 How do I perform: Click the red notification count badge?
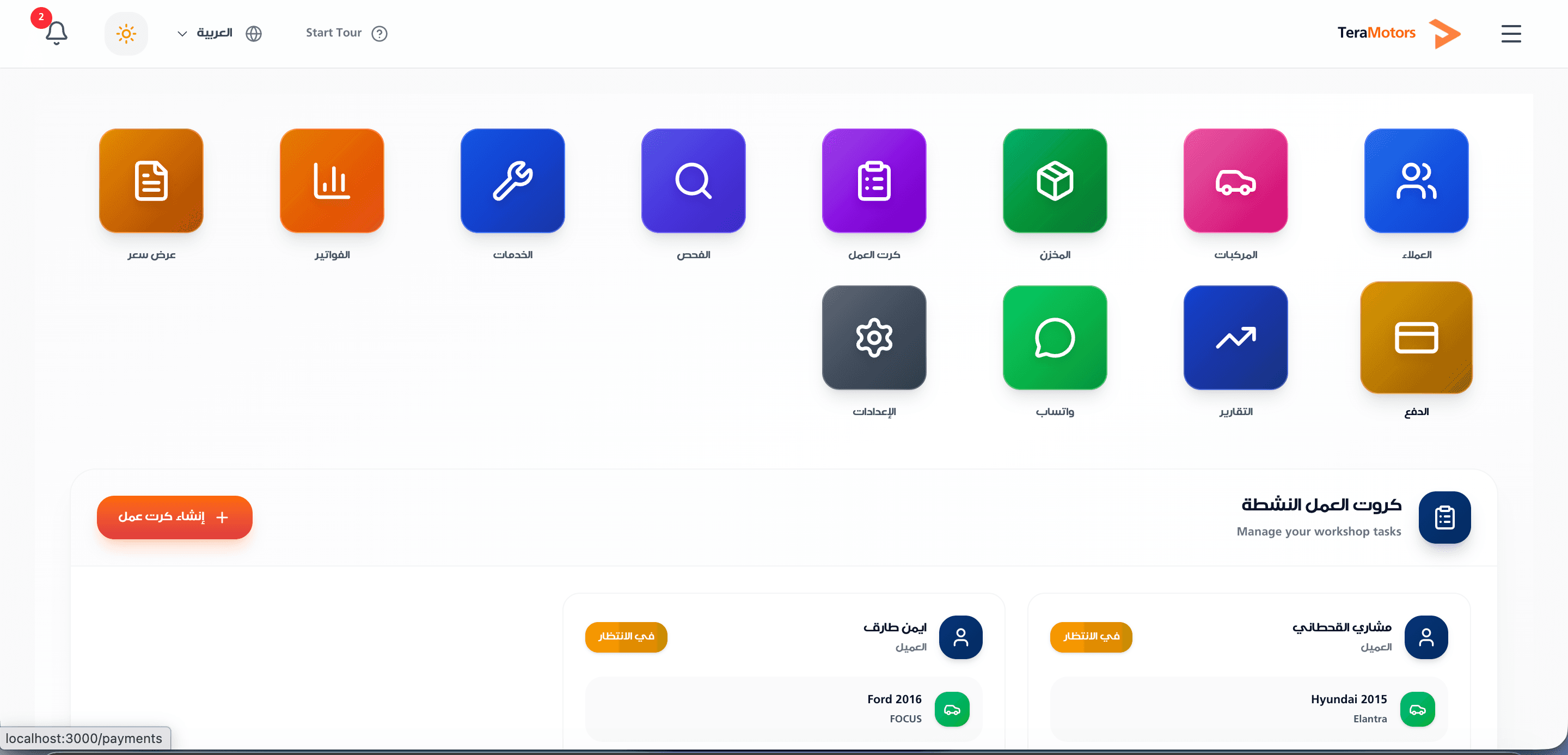click(x=41, y=17)
